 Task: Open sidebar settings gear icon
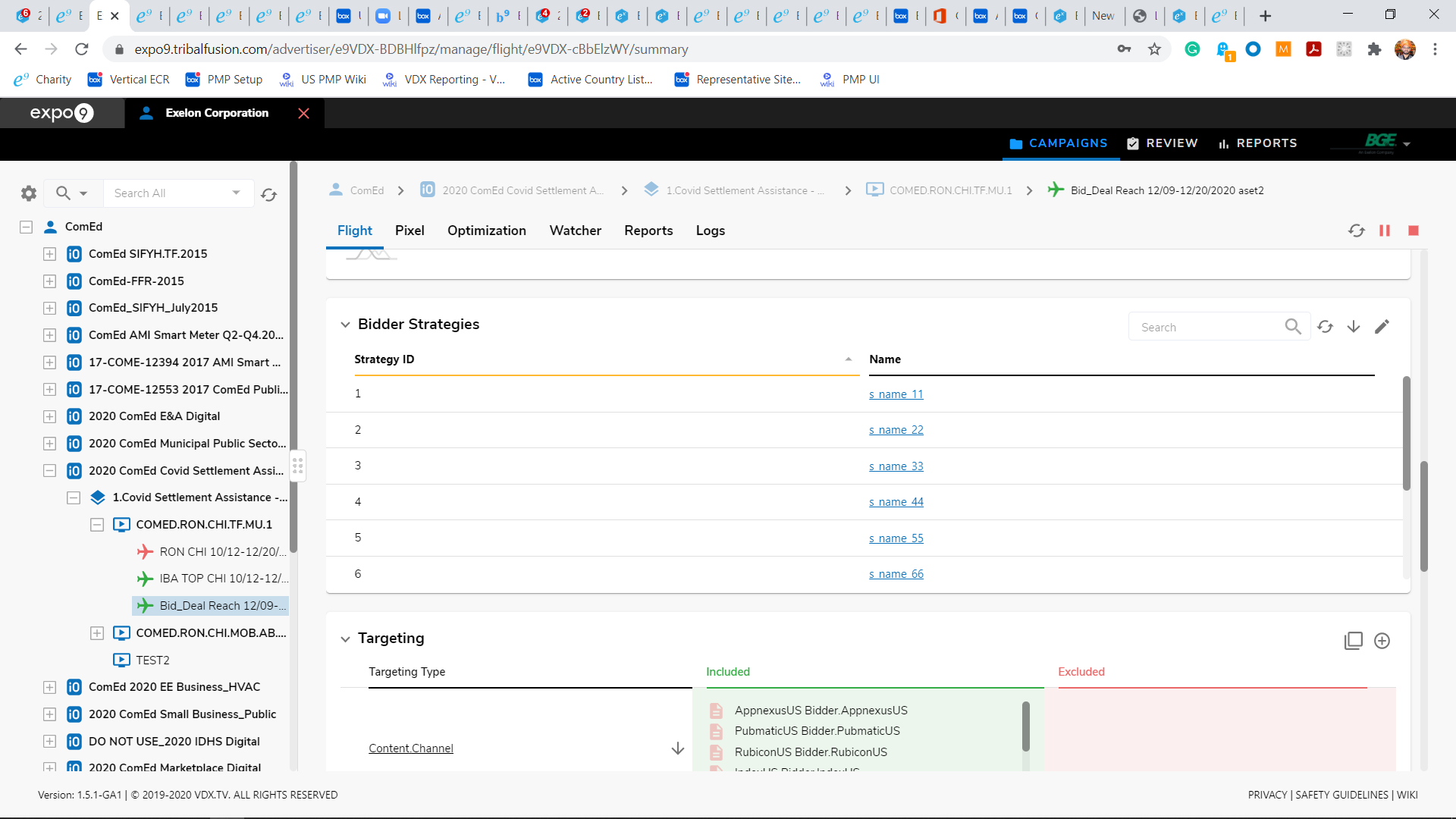[x=29, y=193]
